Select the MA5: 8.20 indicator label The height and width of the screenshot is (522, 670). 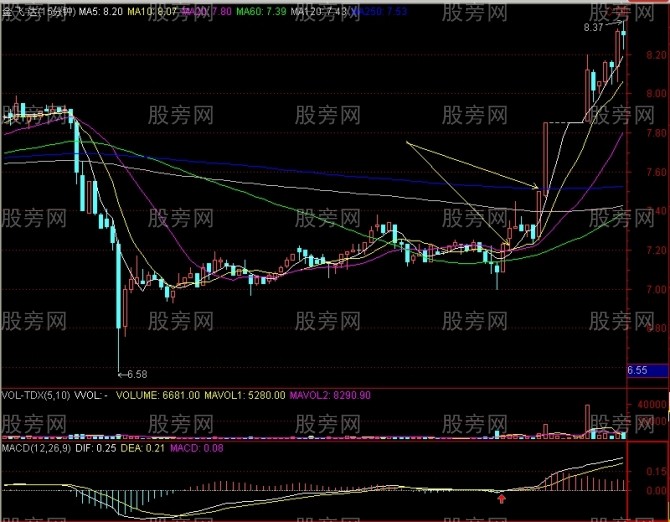[101, 12]
